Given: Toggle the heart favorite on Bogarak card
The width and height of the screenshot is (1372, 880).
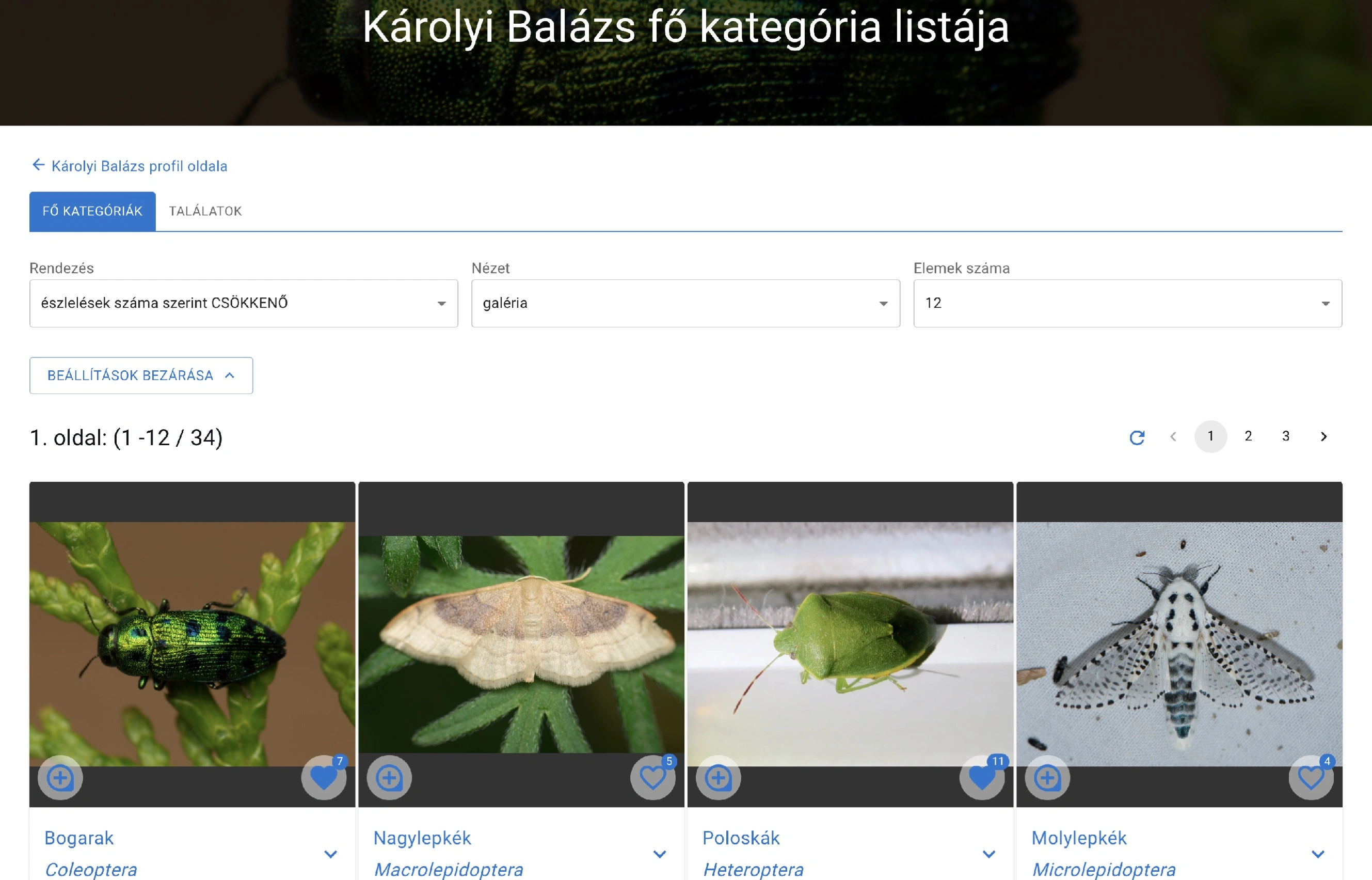Looking at the screenshot, I should tap(323, 778).
